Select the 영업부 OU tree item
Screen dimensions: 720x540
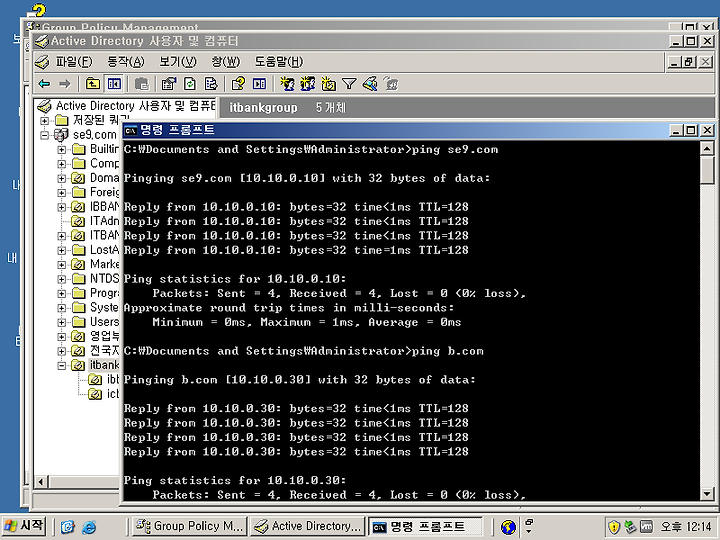point(104,337)
